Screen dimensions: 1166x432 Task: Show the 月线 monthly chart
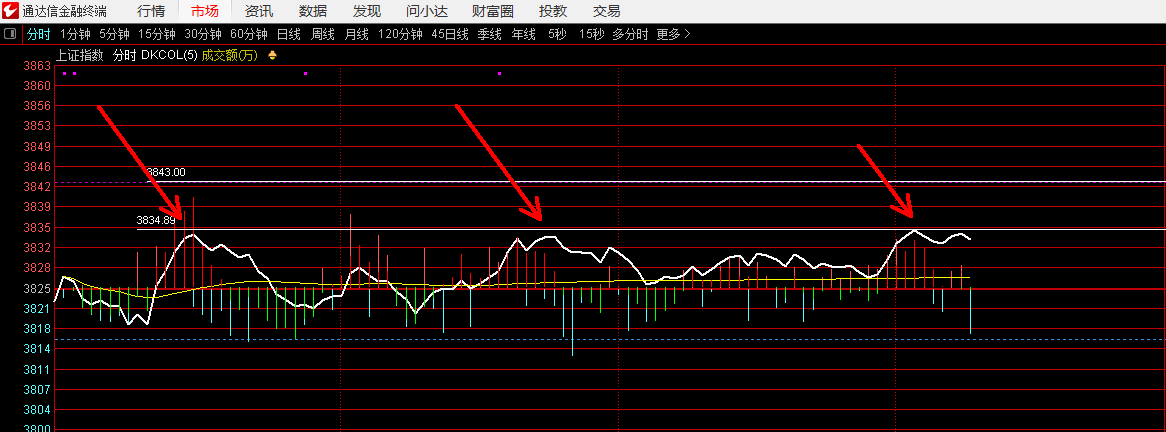pos(357,34)
